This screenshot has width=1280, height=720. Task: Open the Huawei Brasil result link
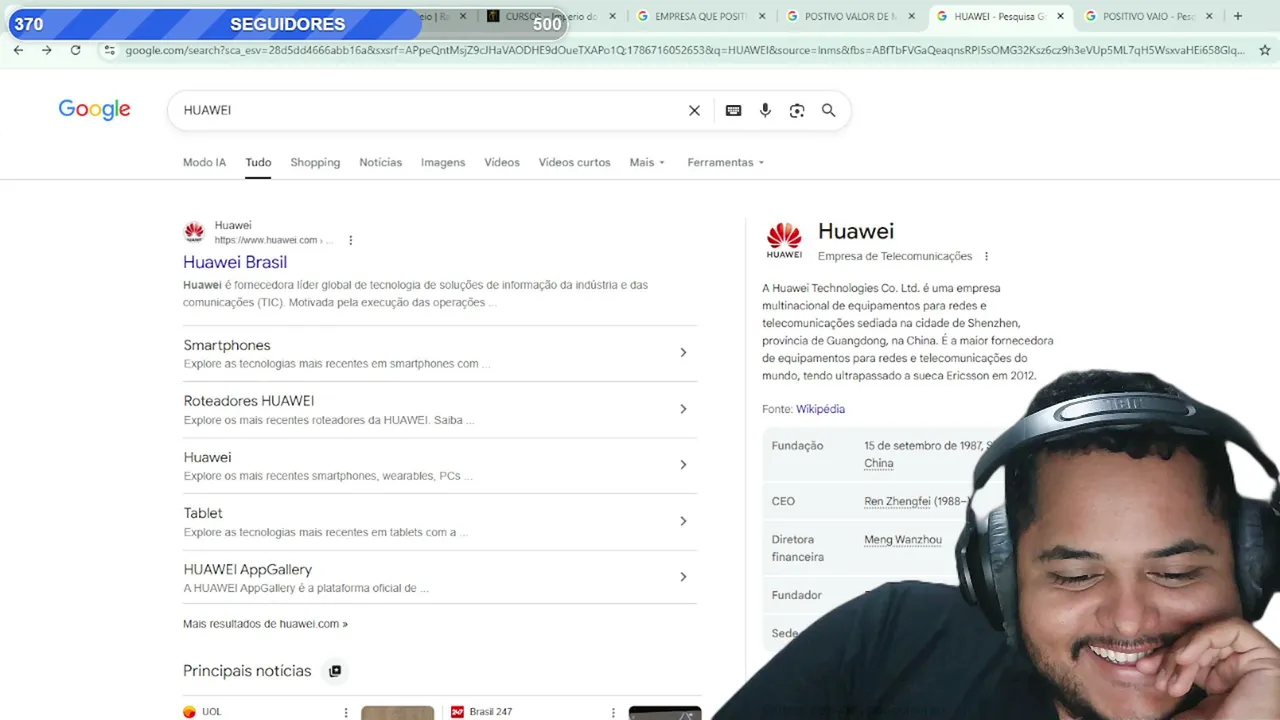click(235, 262)
